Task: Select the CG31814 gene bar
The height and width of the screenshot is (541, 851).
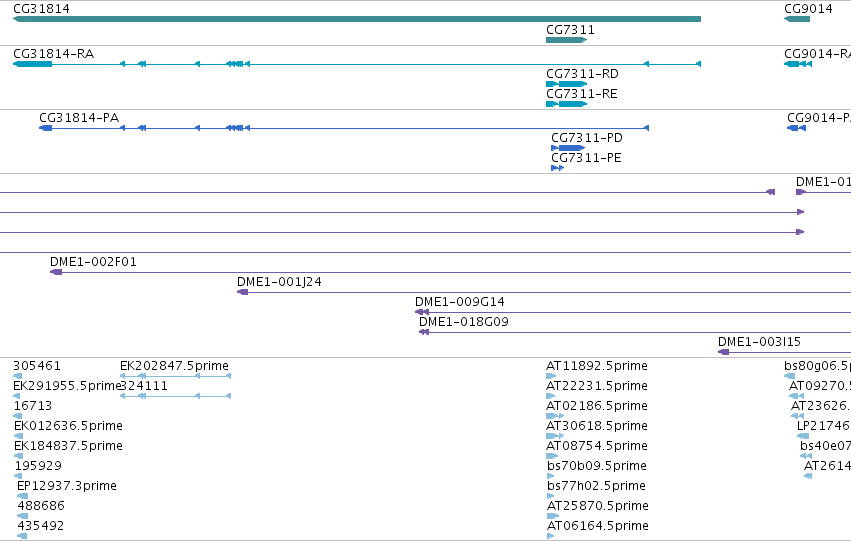Action: point(357,19)
